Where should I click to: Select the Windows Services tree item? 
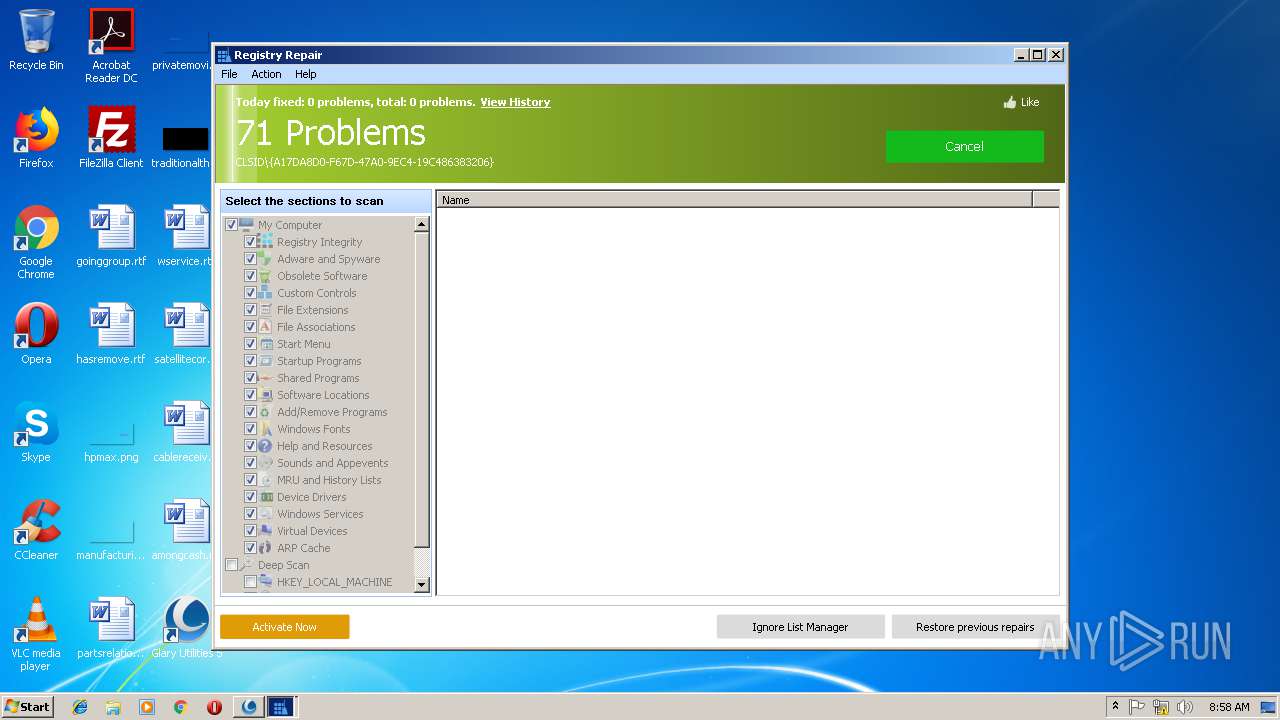click(320, 514)
